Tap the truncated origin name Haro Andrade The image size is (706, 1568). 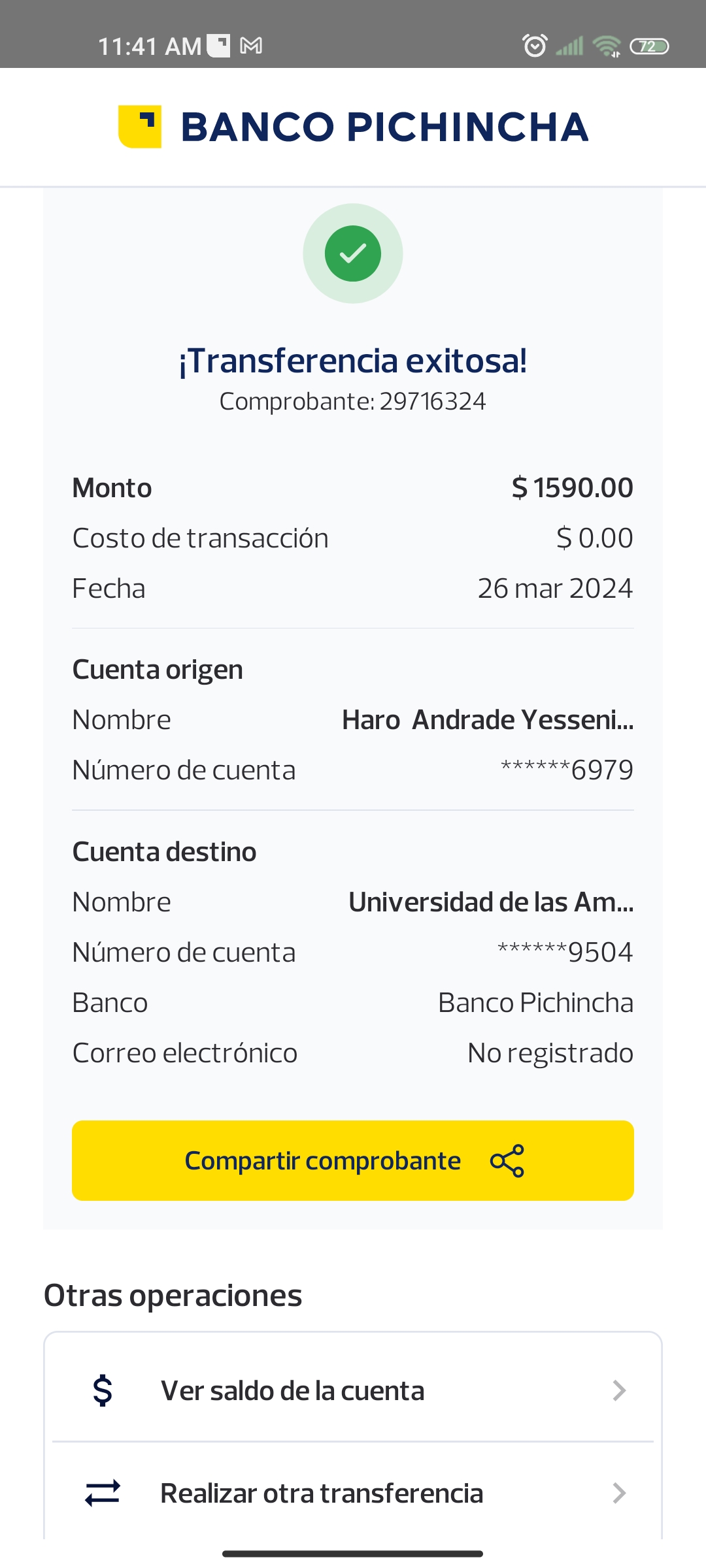[488, 720]
